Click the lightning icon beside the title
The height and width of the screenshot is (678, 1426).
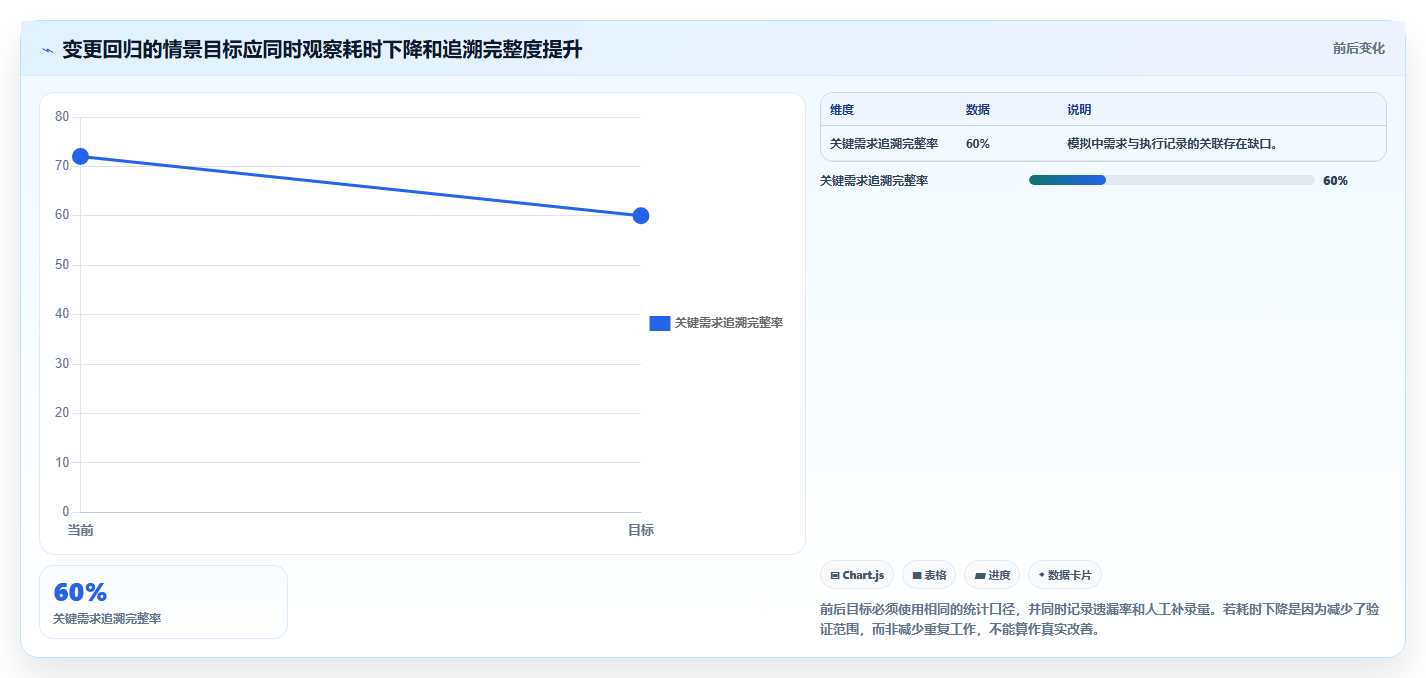click(47, 50)
